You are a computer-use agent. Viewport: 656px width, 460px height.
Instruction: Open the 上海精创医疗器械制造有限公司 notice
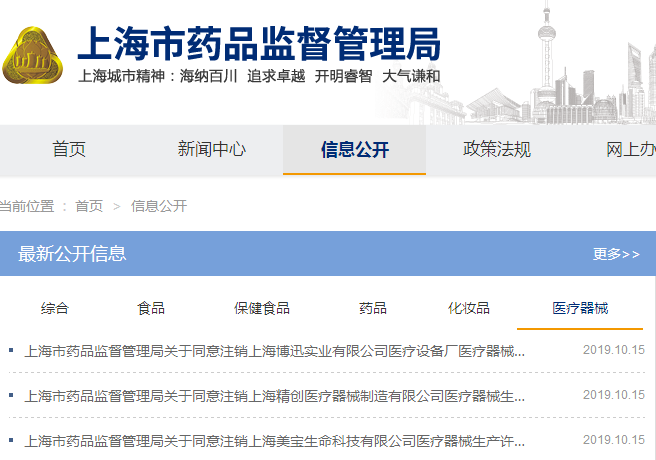[274, 396]
